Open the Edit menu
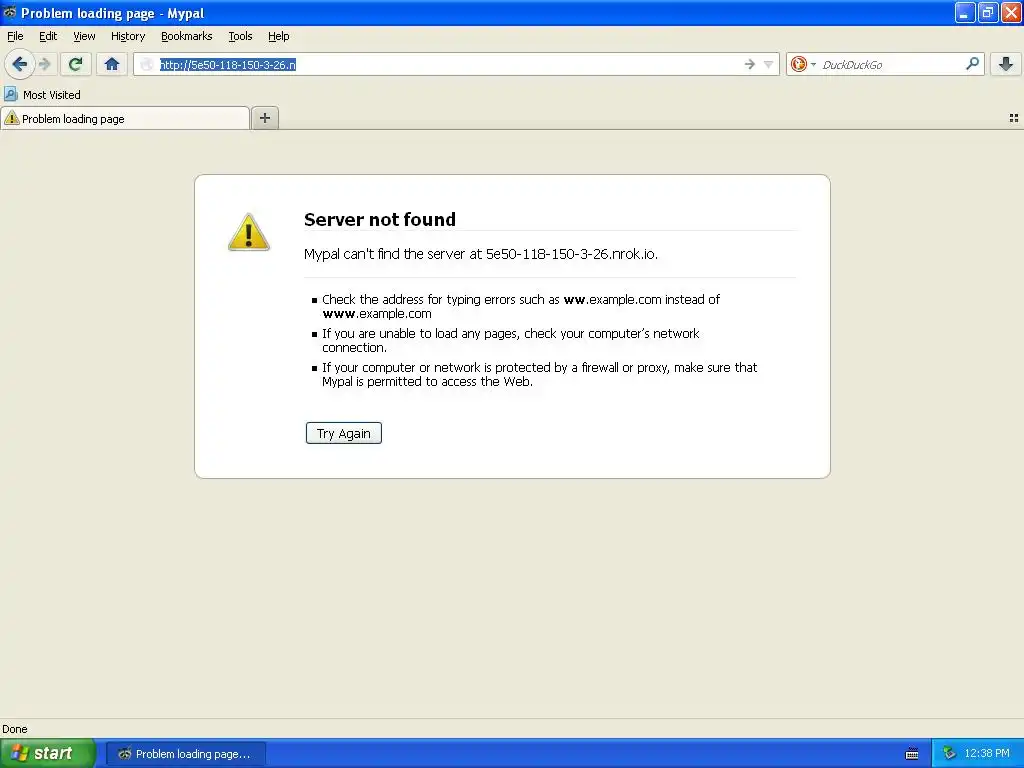Screen dimensions: 1024x768 tap(48, 36)
